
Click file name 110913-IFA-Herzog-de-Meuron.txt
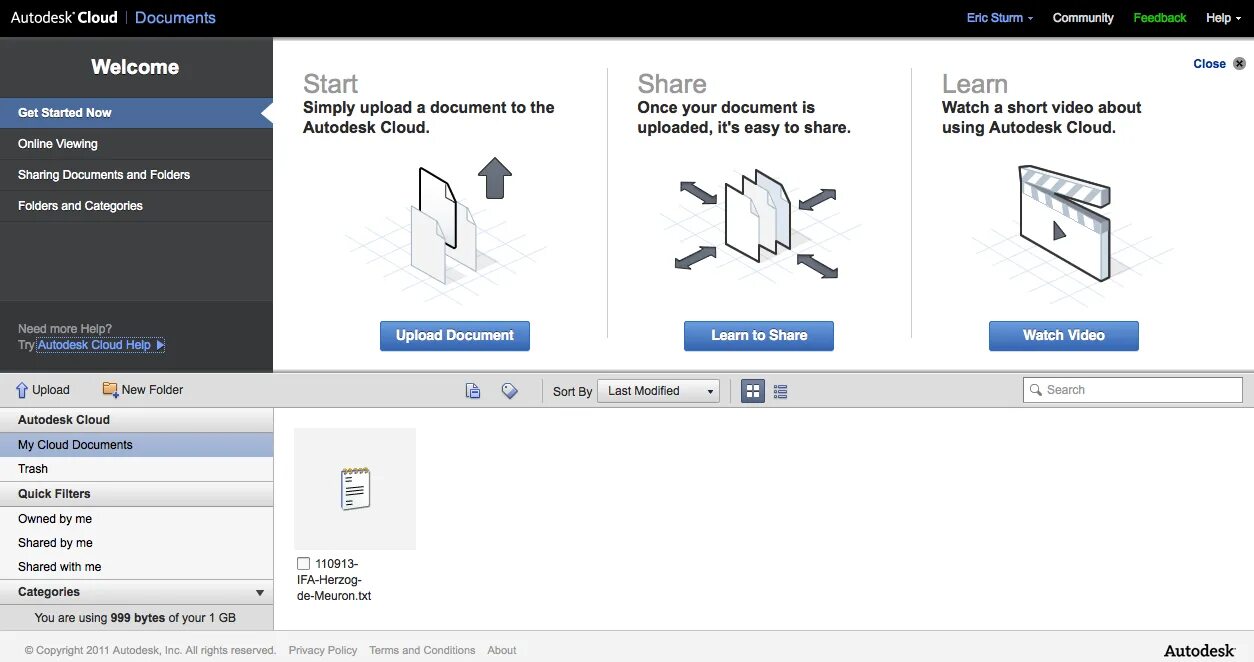(336, 580)
